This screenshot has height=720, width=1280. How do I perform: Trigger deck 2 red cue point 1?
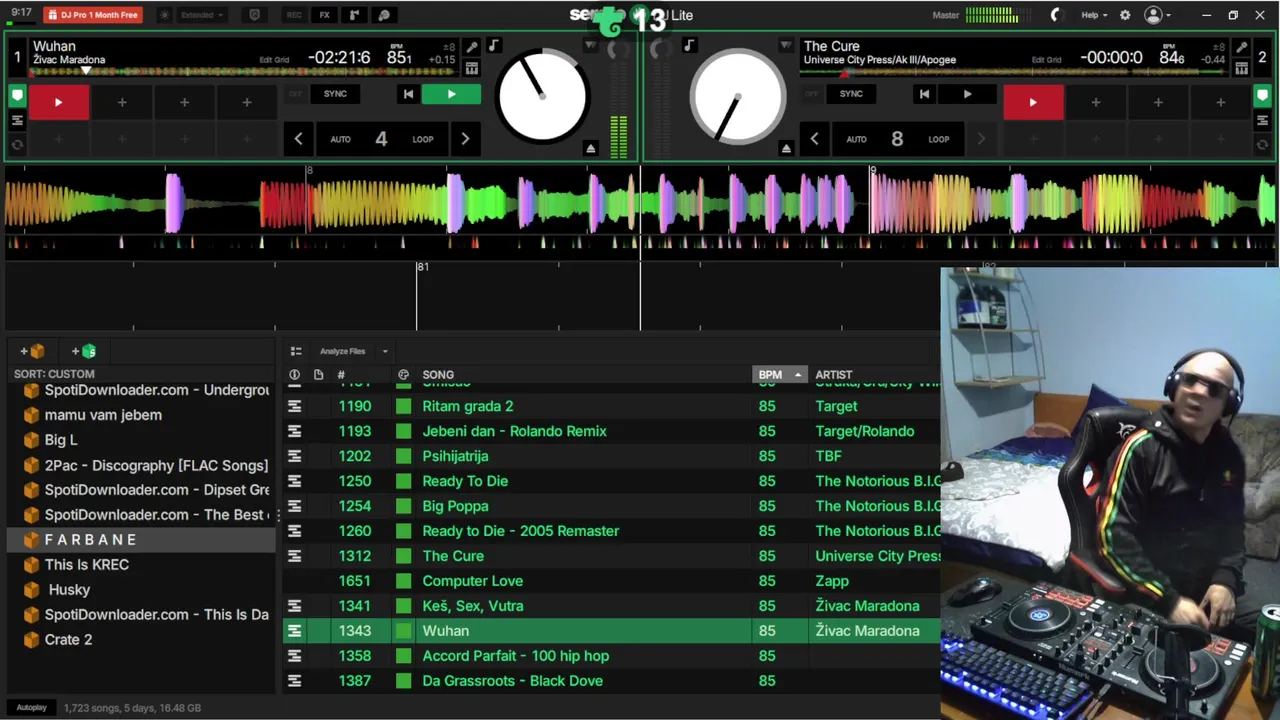1033,102
